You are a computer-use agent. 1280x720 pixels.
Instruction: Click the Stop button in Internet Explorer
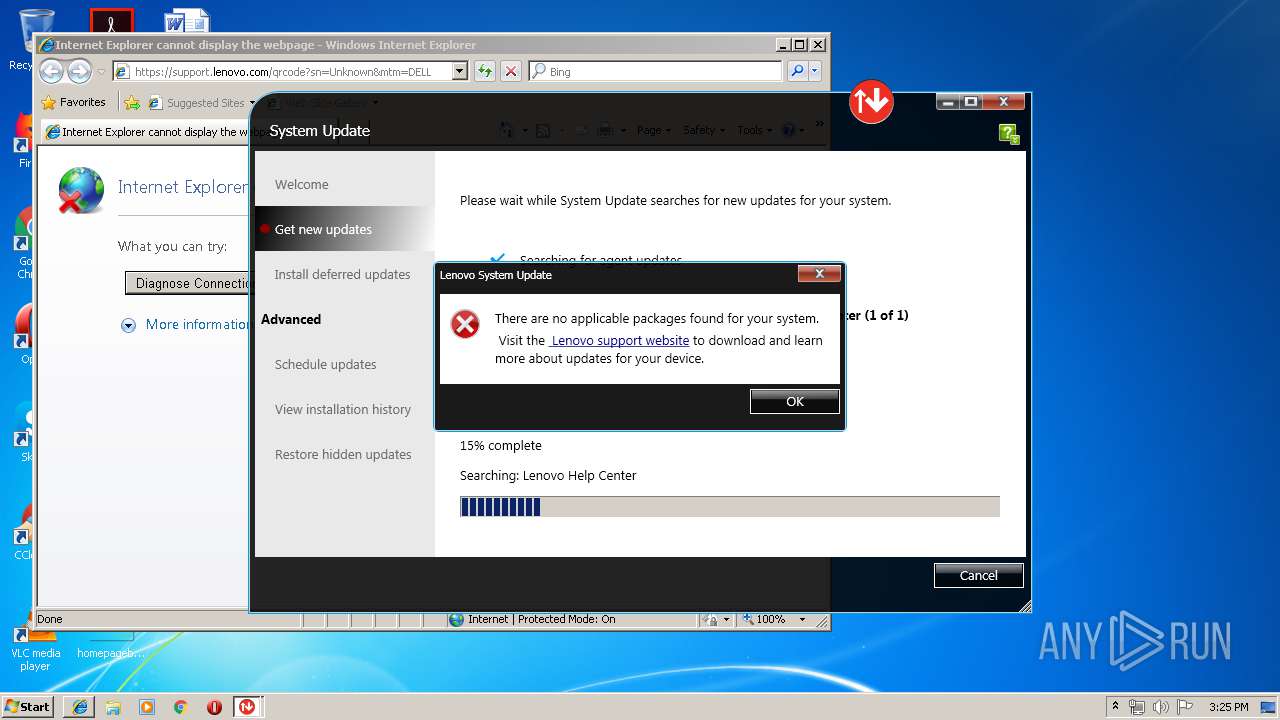pos(511,71)
